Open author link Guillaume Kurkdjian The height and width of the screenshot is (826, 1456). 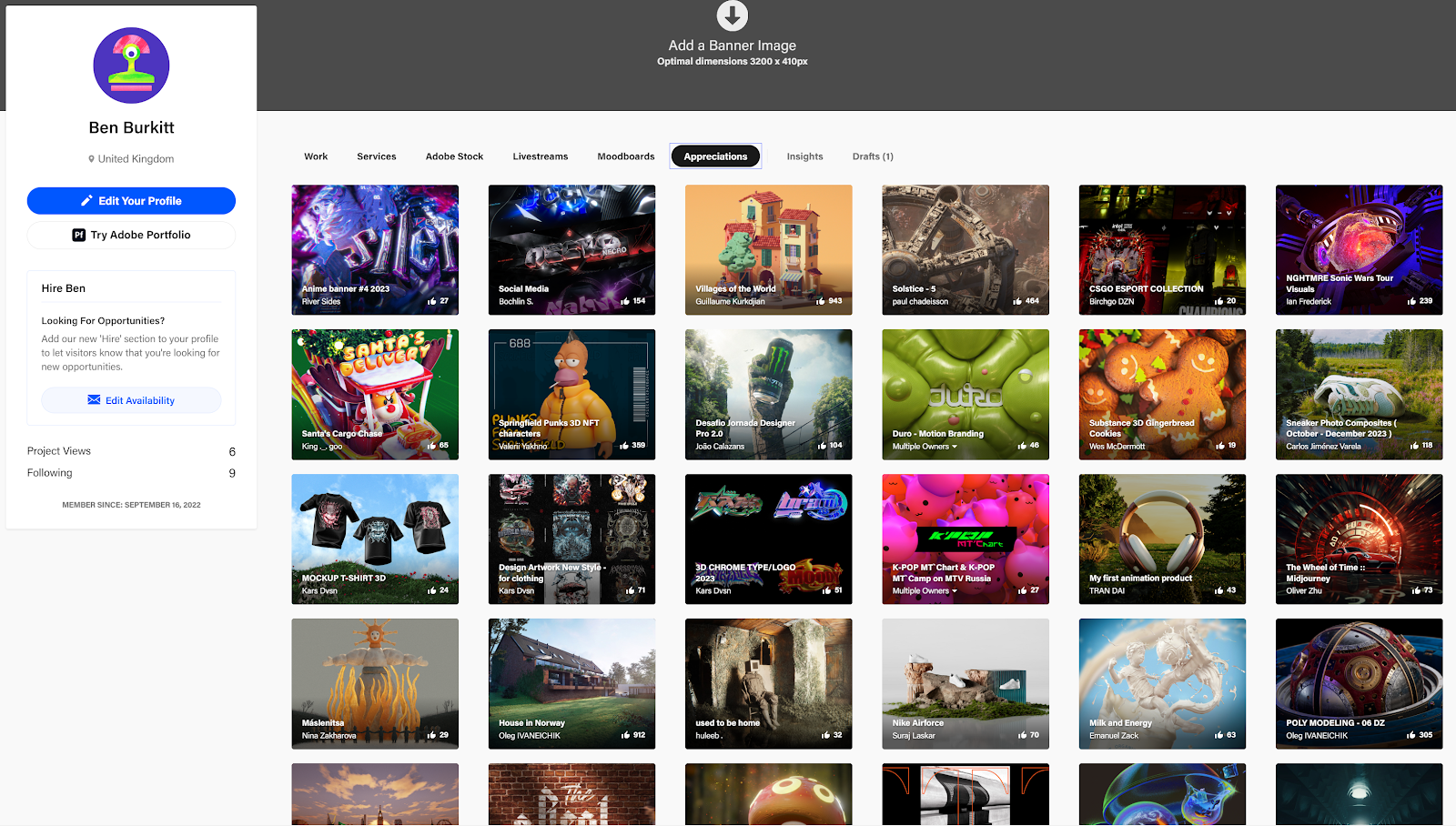pos(730,302)
